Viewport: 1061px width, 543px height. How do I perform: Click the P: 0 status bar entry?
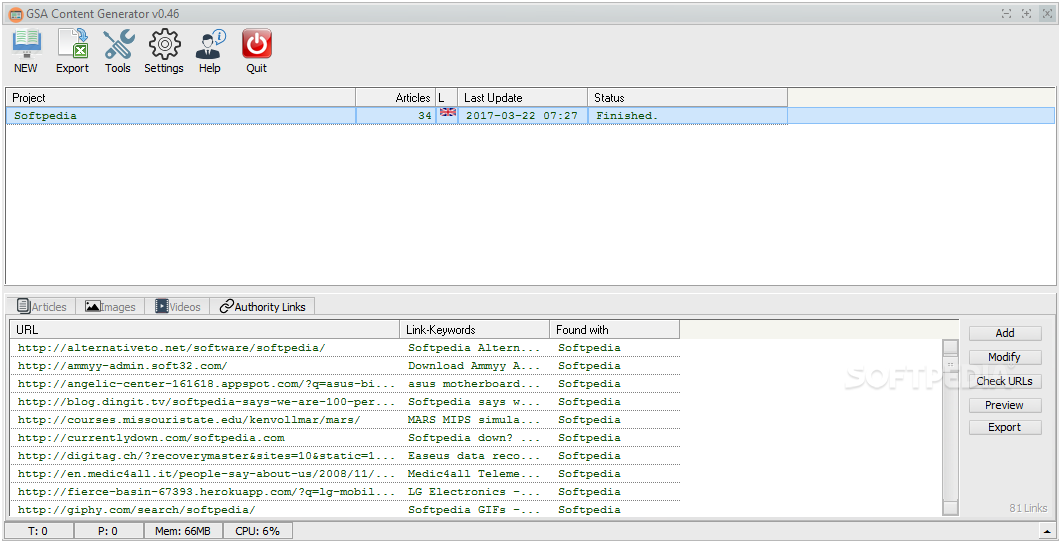pos(108,531)
